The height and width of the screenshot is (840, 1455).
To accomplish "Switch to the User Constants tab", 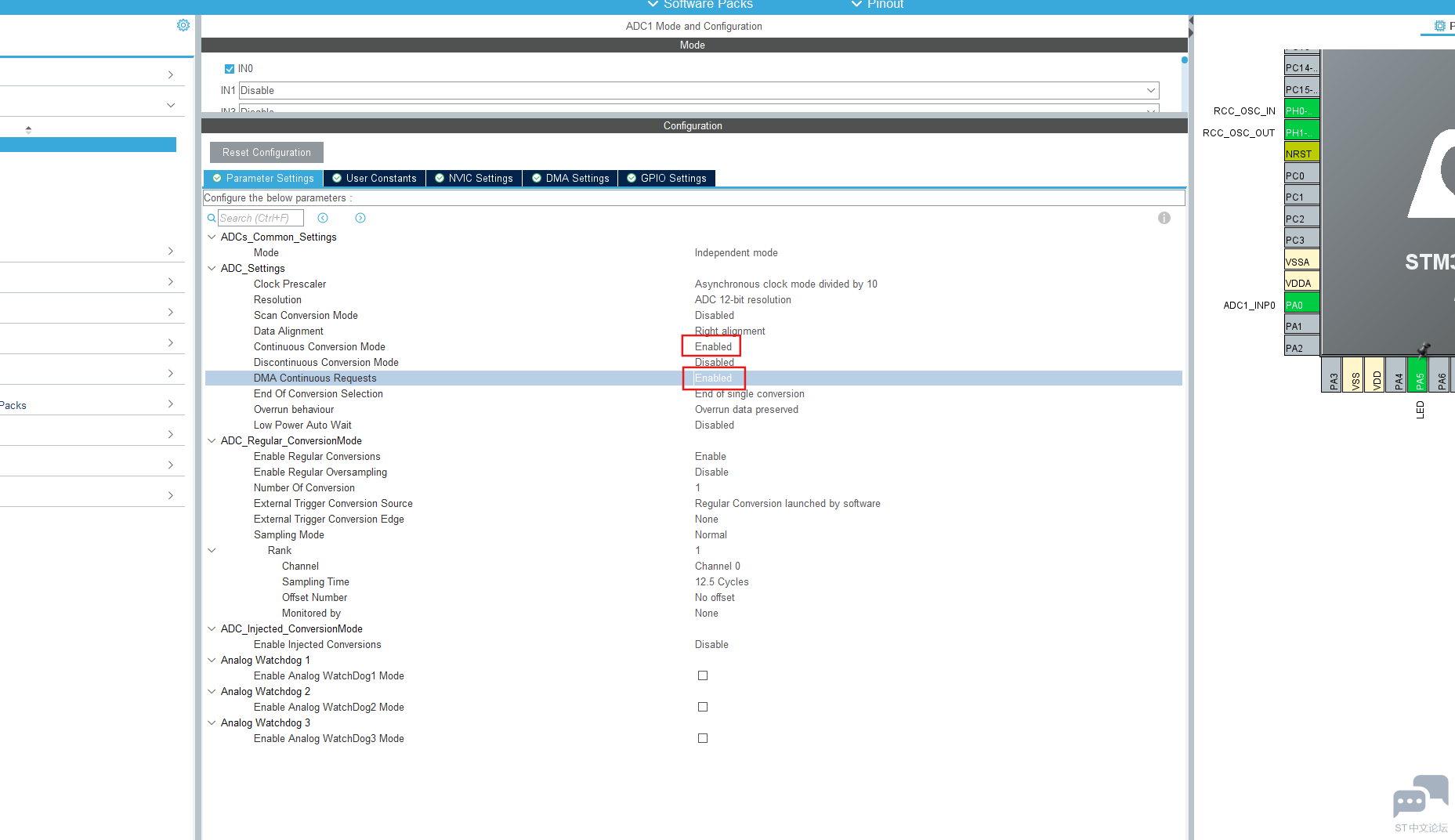I will 375,179.
